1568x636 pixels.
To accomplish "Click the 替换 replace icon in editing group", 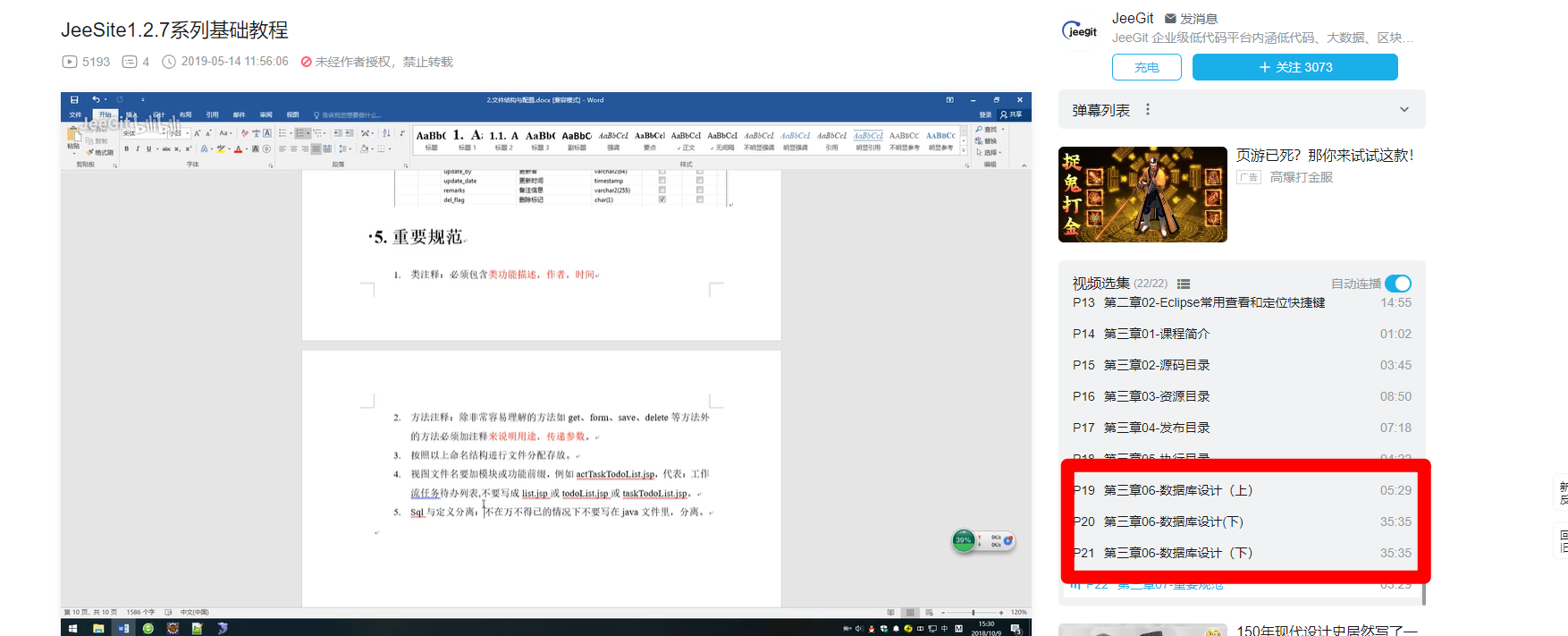I will click(x=979, y=141).
